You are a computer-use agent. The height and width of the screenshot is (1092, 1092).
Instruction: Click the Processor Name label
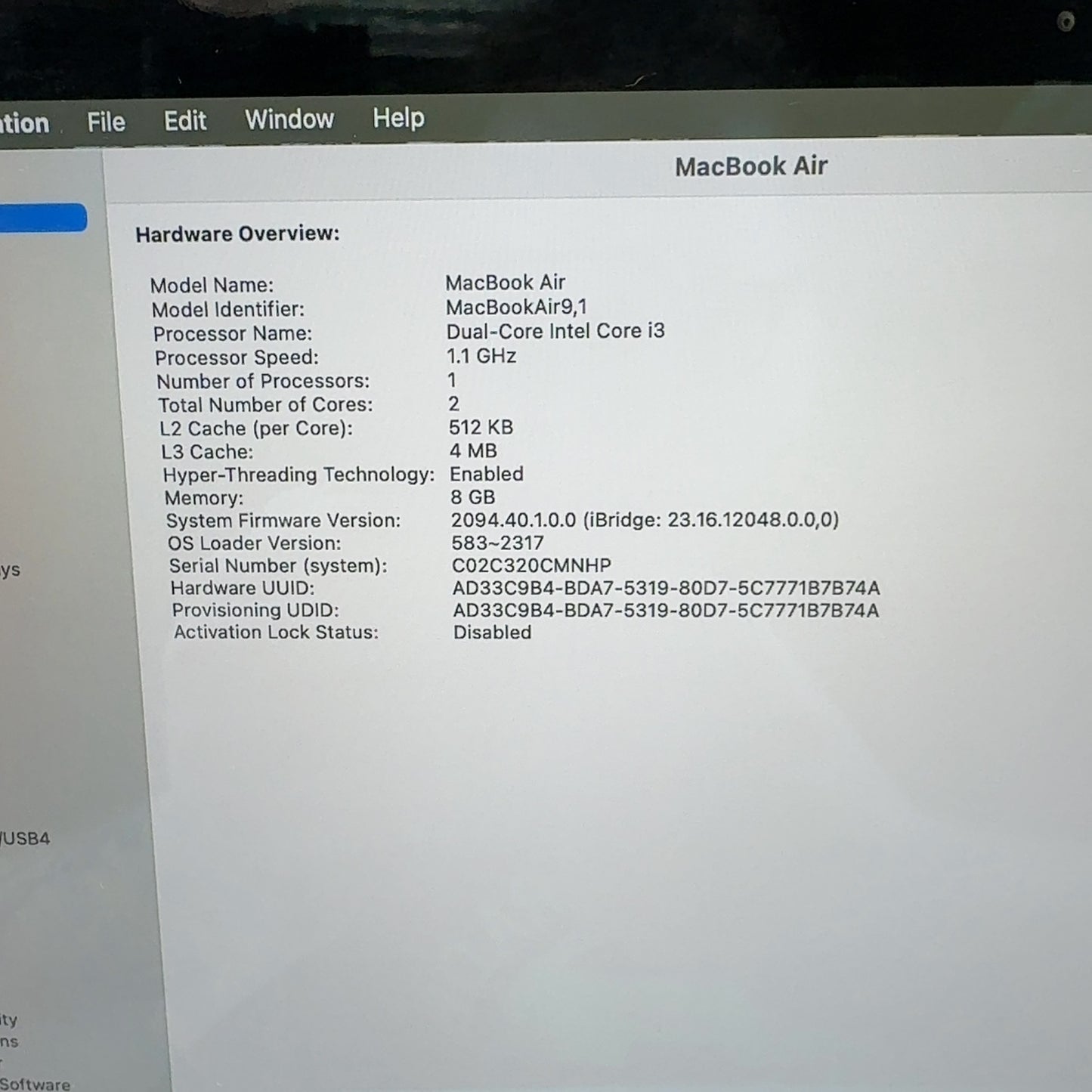(232, 333)
